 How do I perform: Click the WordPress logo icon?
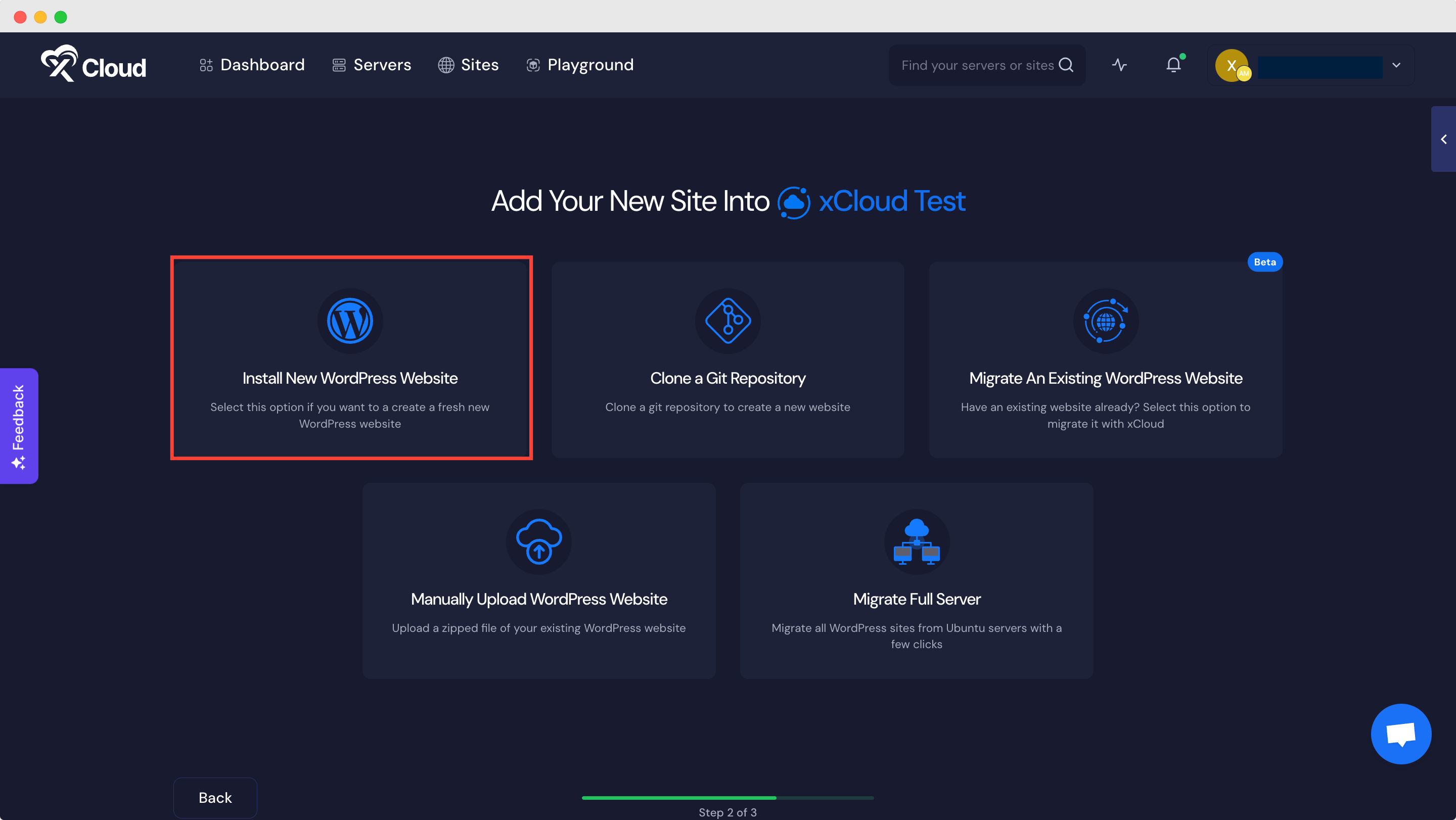click(x=350, y=321)
